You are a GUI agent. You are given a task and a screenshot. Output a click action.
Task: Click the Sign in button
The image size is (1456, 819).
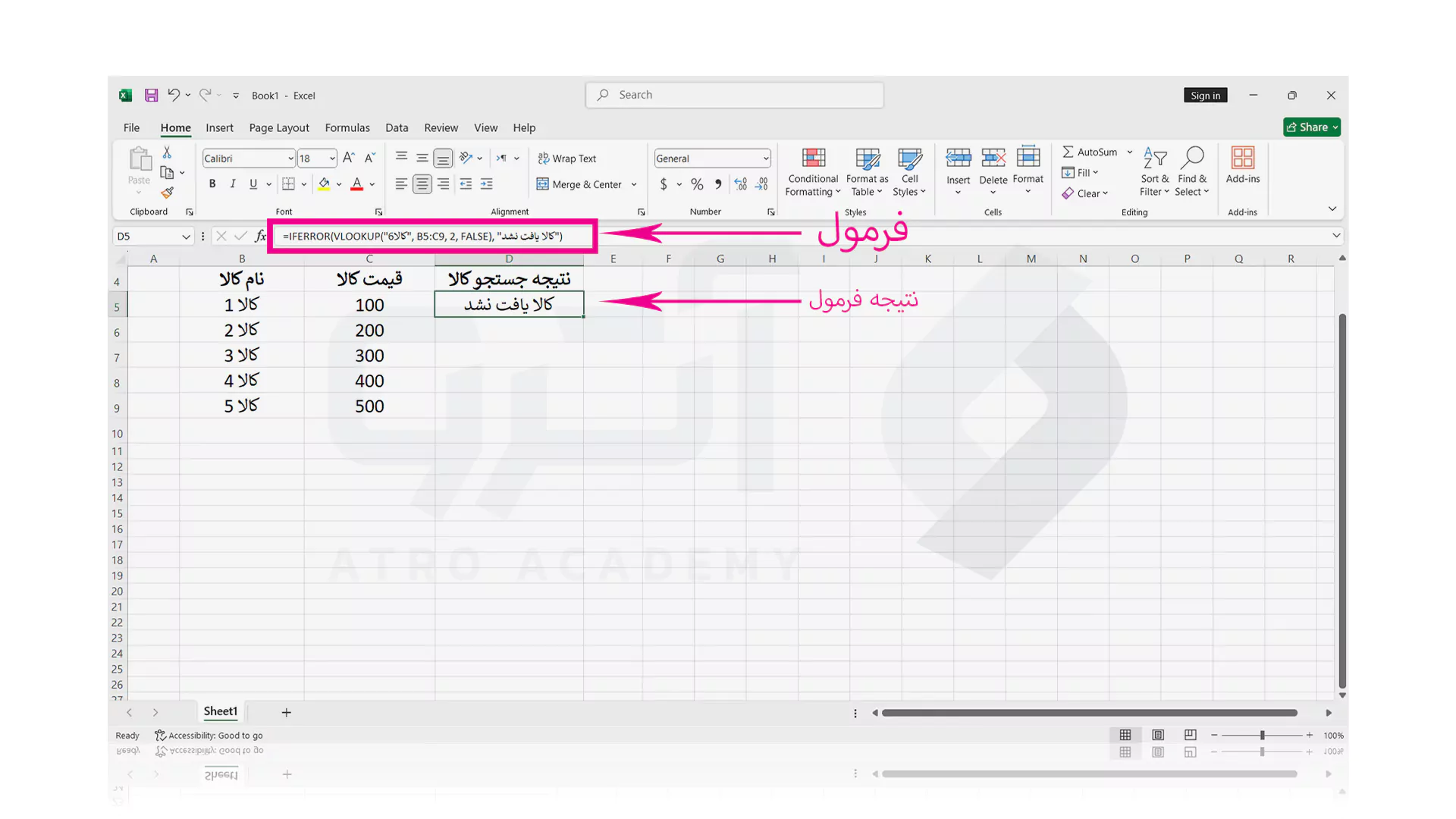(1206, 96)
